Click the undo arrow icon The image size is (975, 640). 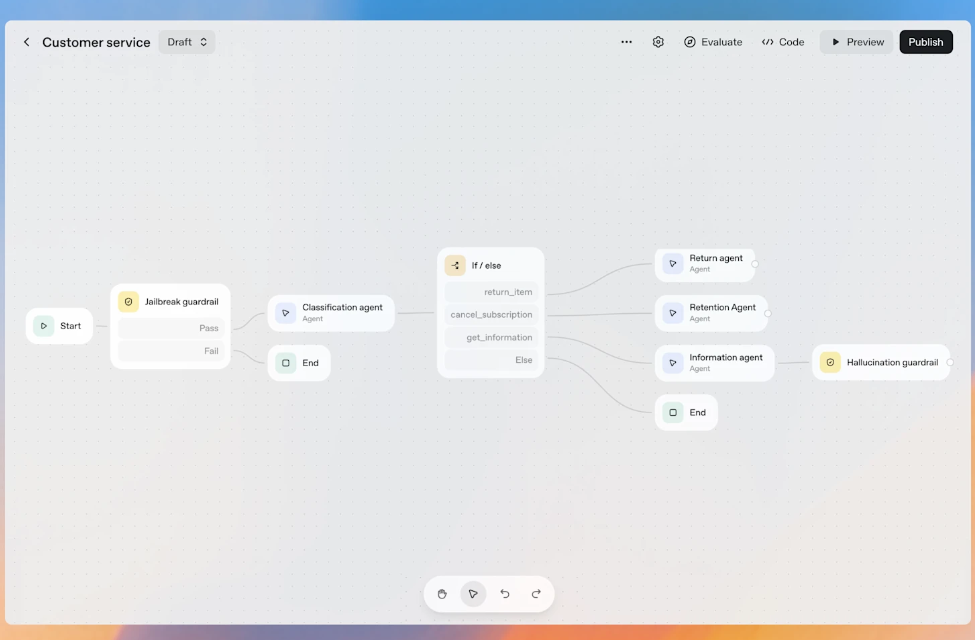click(x=505, y=594)
